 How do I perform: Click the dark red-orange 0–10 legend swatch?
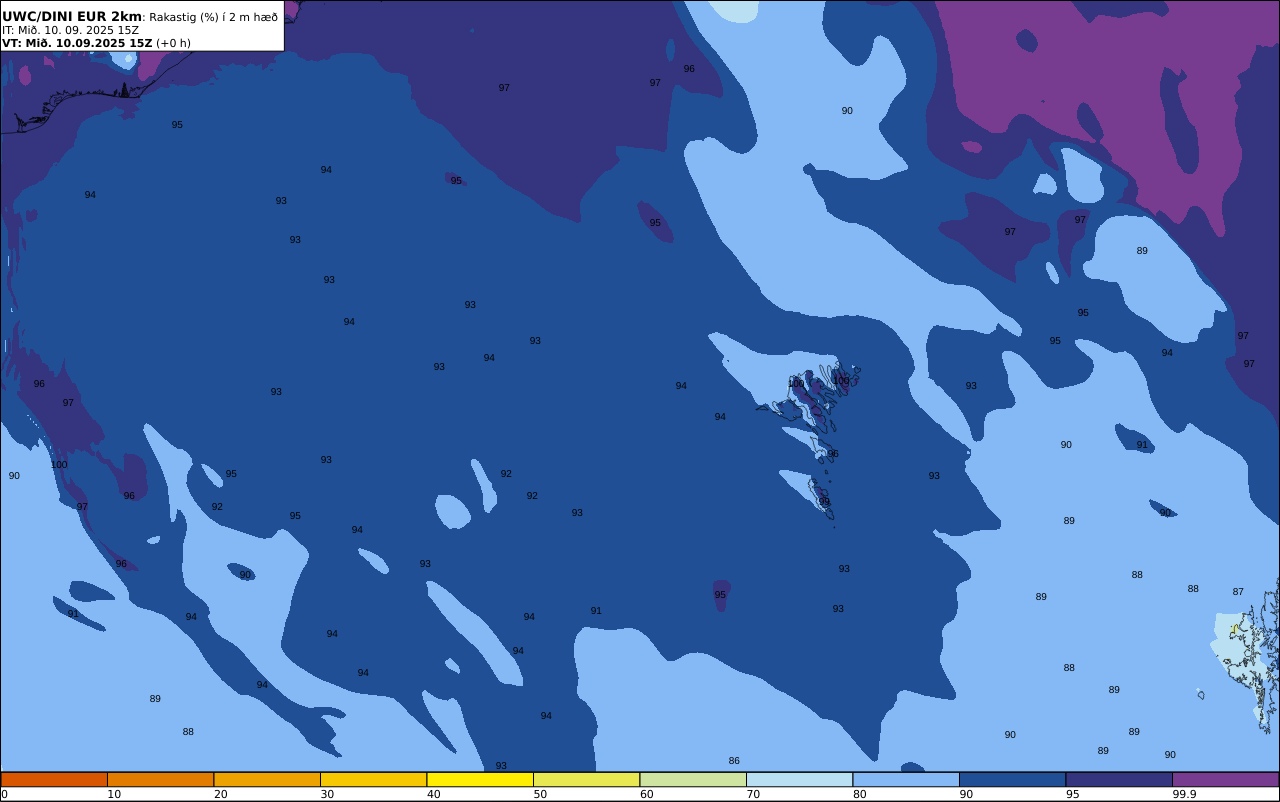click(x=54, y=779)
